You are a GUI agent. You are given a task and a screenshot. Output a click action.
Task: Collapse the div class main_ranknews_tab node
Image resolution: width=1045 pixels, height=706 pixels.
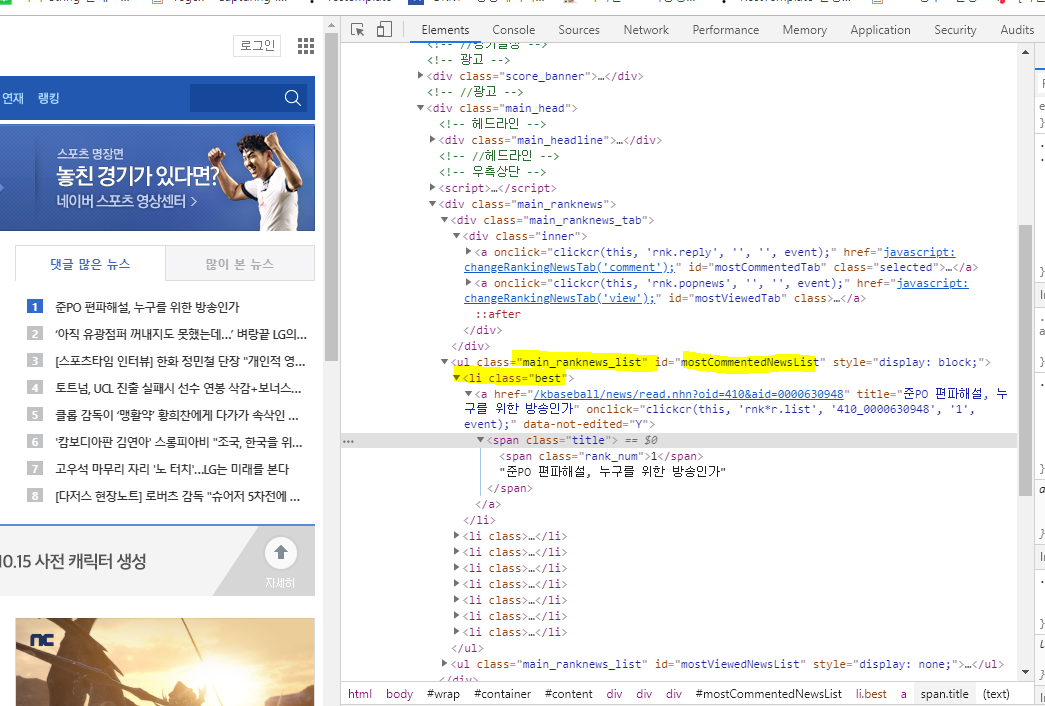(x=445, y=219)
